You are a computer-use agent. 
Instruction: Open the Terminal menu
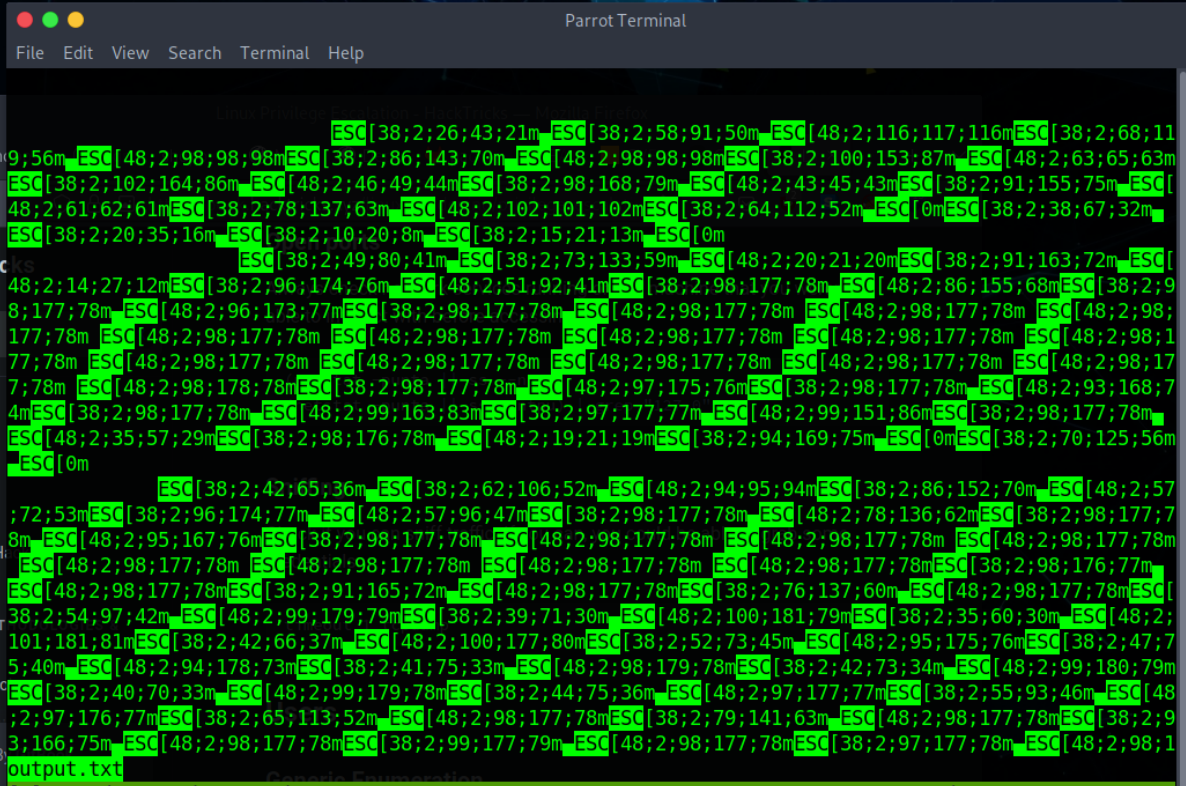274,53
